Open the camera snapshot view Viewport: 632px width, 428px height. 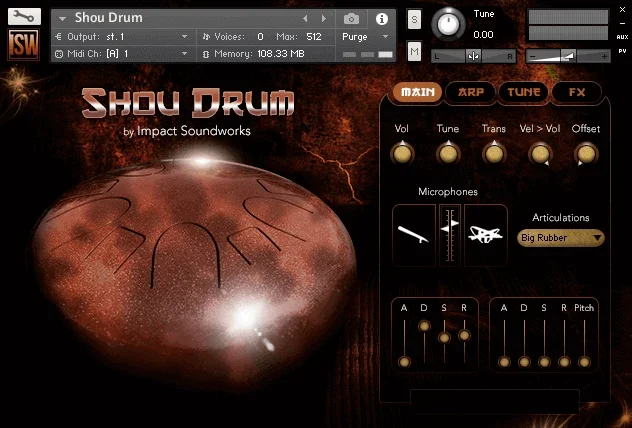[351, 19]
